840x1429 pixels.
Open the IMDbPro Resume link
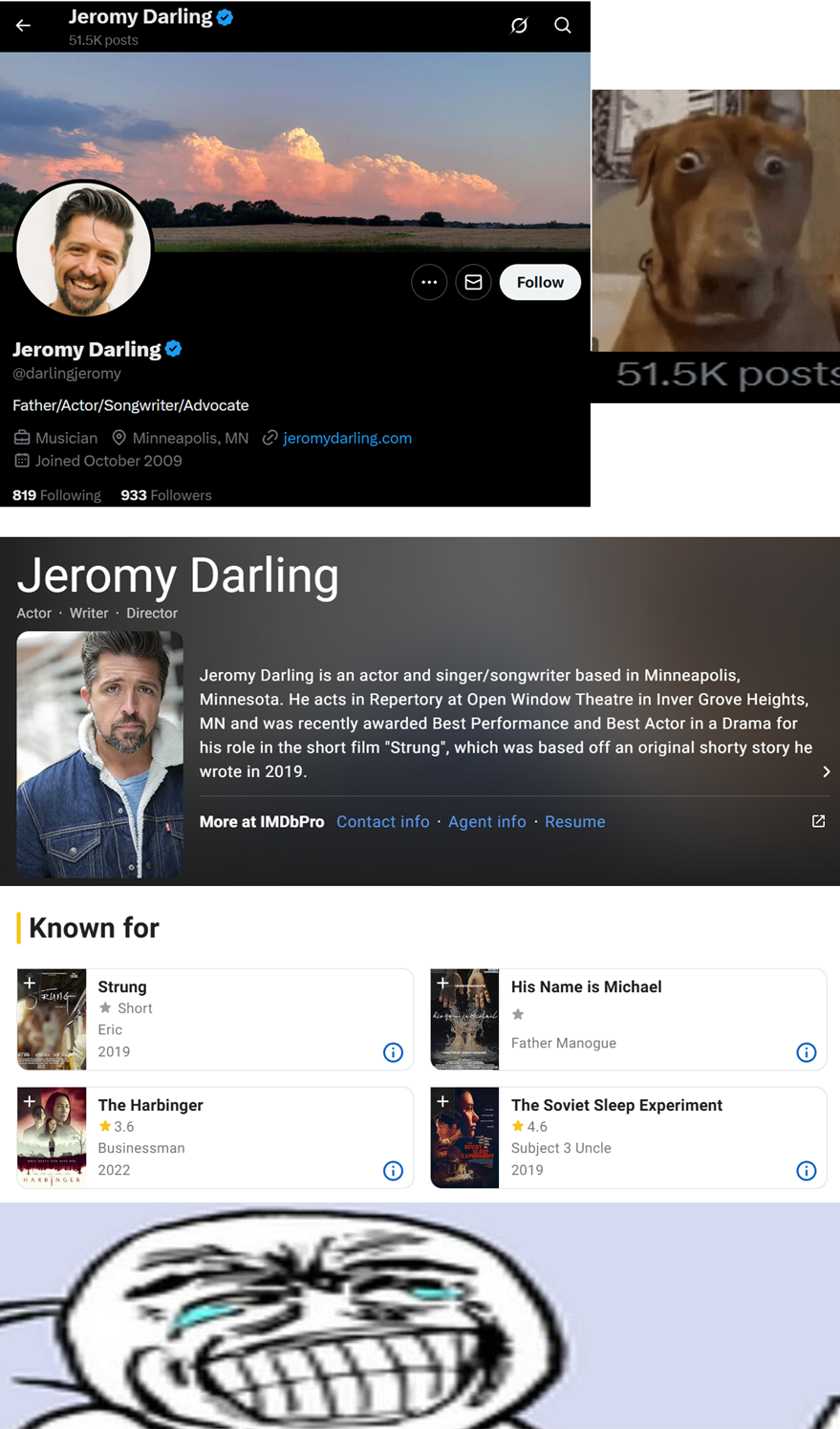[x=575, y=822]
